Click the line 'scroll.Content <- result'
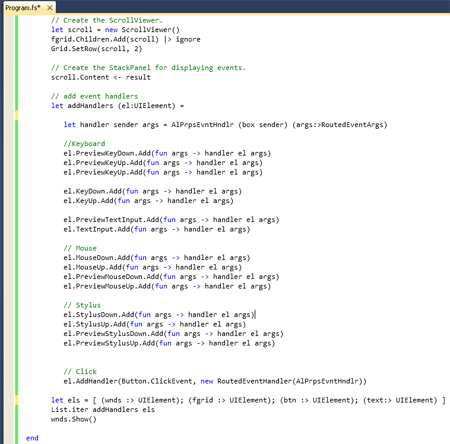Viewport: 450px width, 444px height. point(101,77)
